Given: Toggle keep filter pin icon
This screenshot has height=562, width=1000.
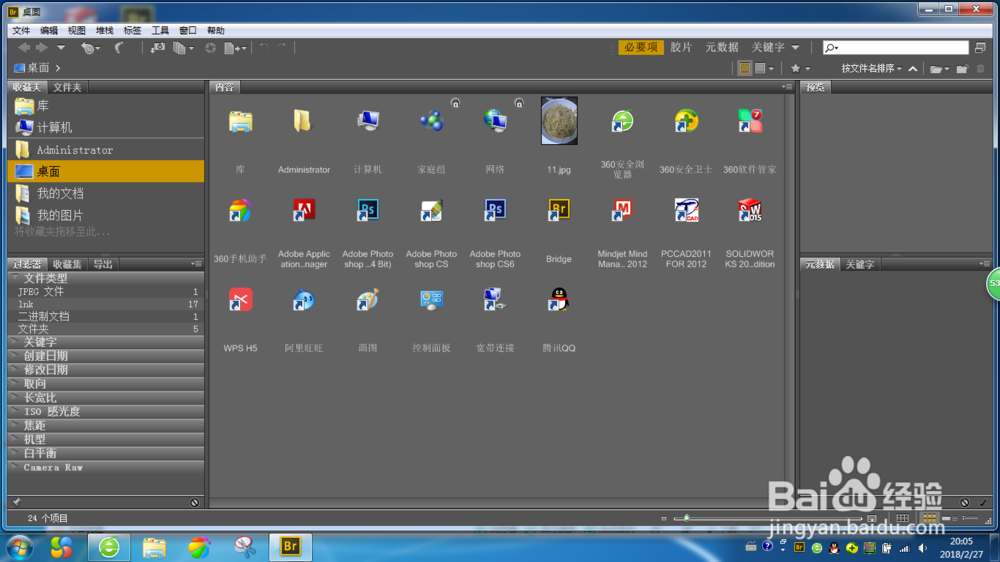Looking at the screenshot, I should coord(17,502).
